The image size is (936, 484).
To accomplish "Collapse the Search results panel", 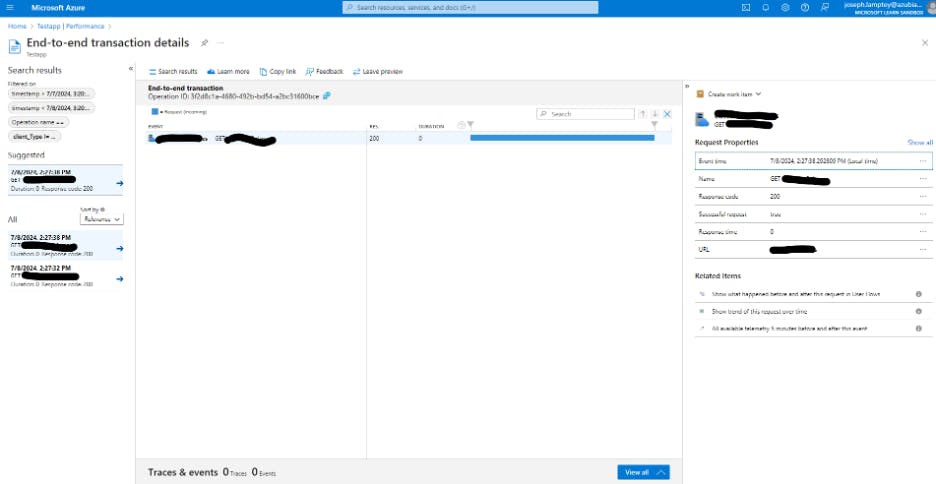I will tap(131, 69).
